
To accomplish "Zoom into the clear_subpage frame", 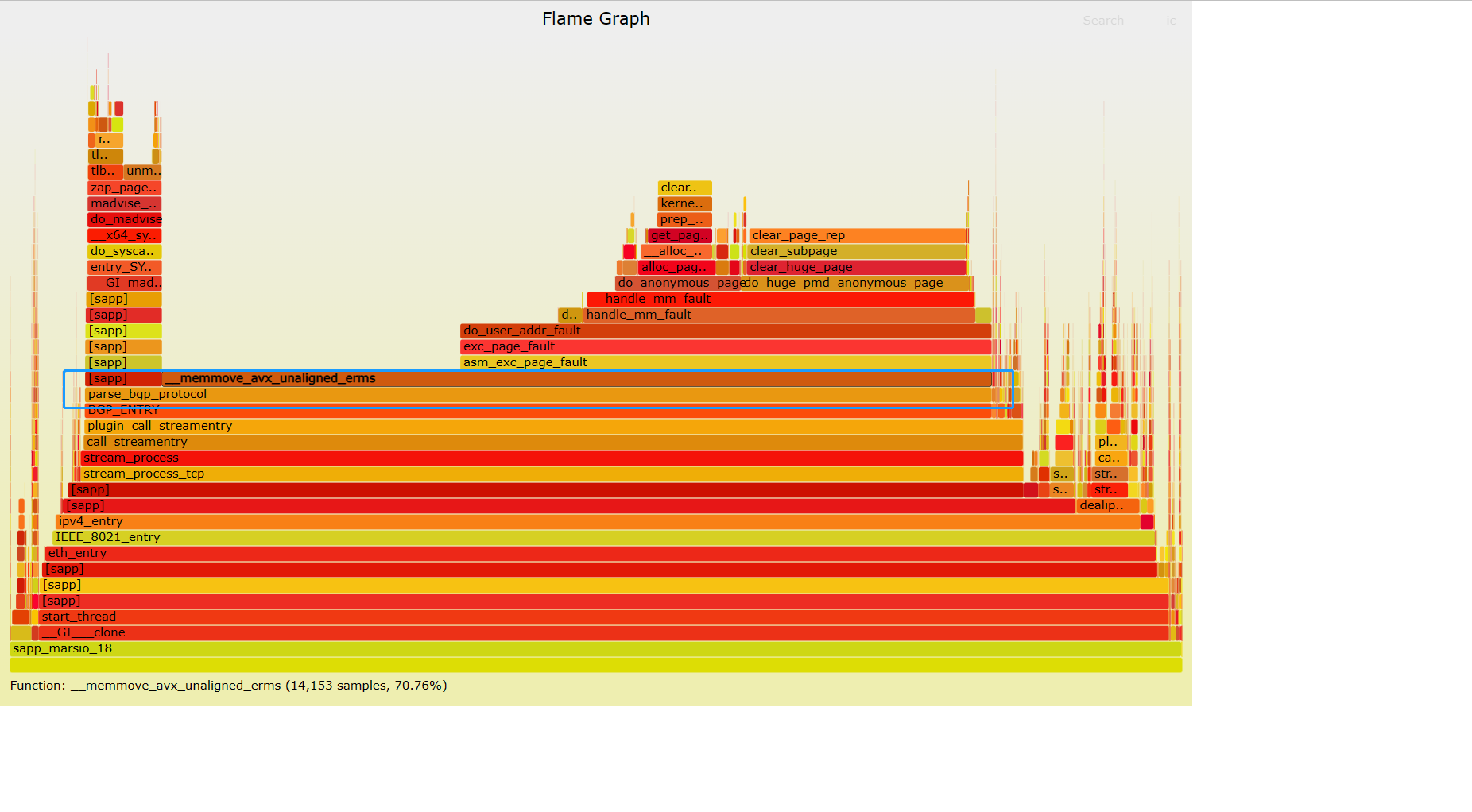I will tap(857, 251).
